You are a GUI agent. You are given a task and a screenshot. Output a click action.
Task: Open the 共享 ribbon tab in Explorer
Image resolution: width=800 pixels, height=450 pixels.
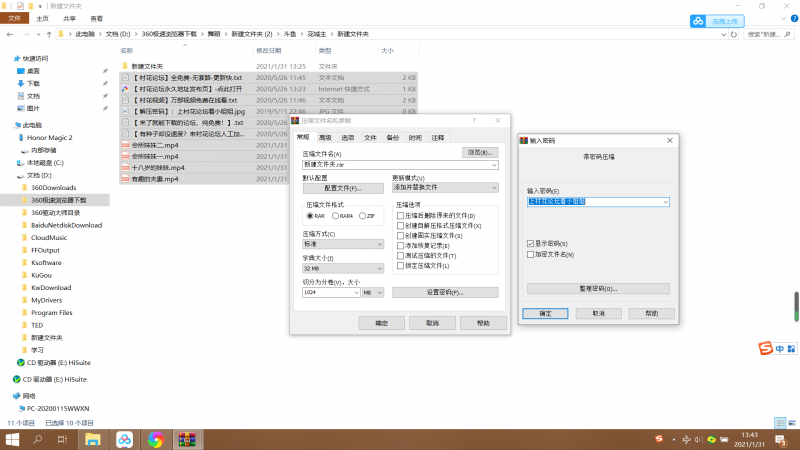(69, 18)
